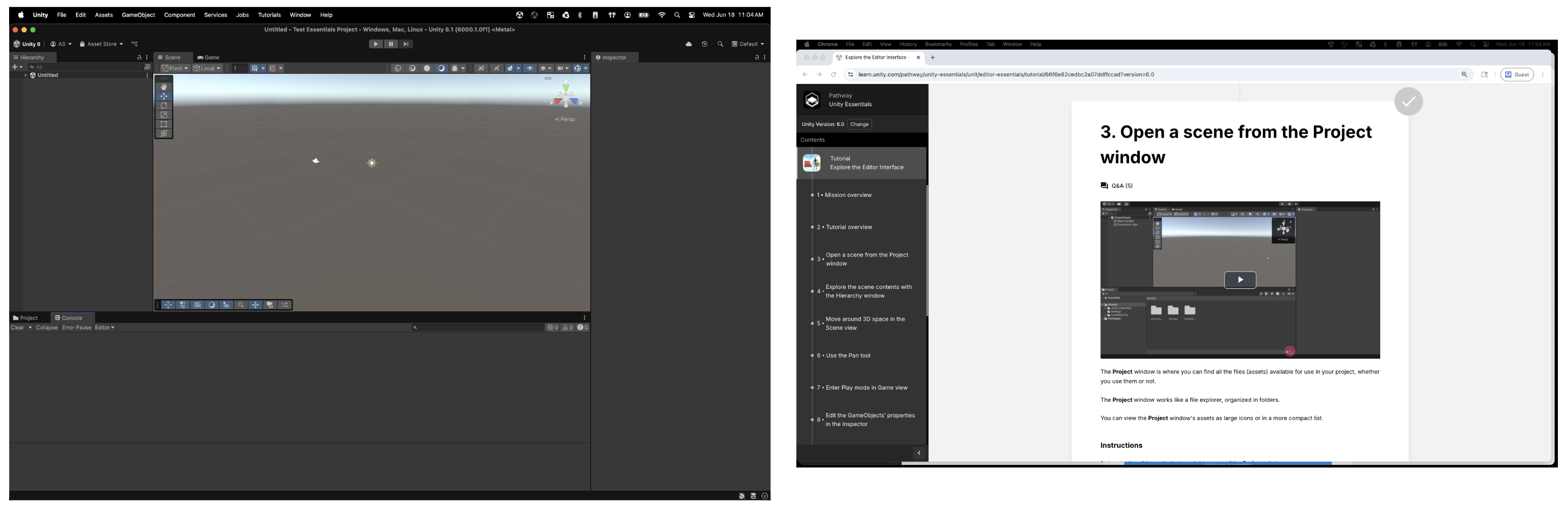Open the AS account dropdown
This screenshot has width=1568, height=511.
pyautogui.click(x=61, y=44)
